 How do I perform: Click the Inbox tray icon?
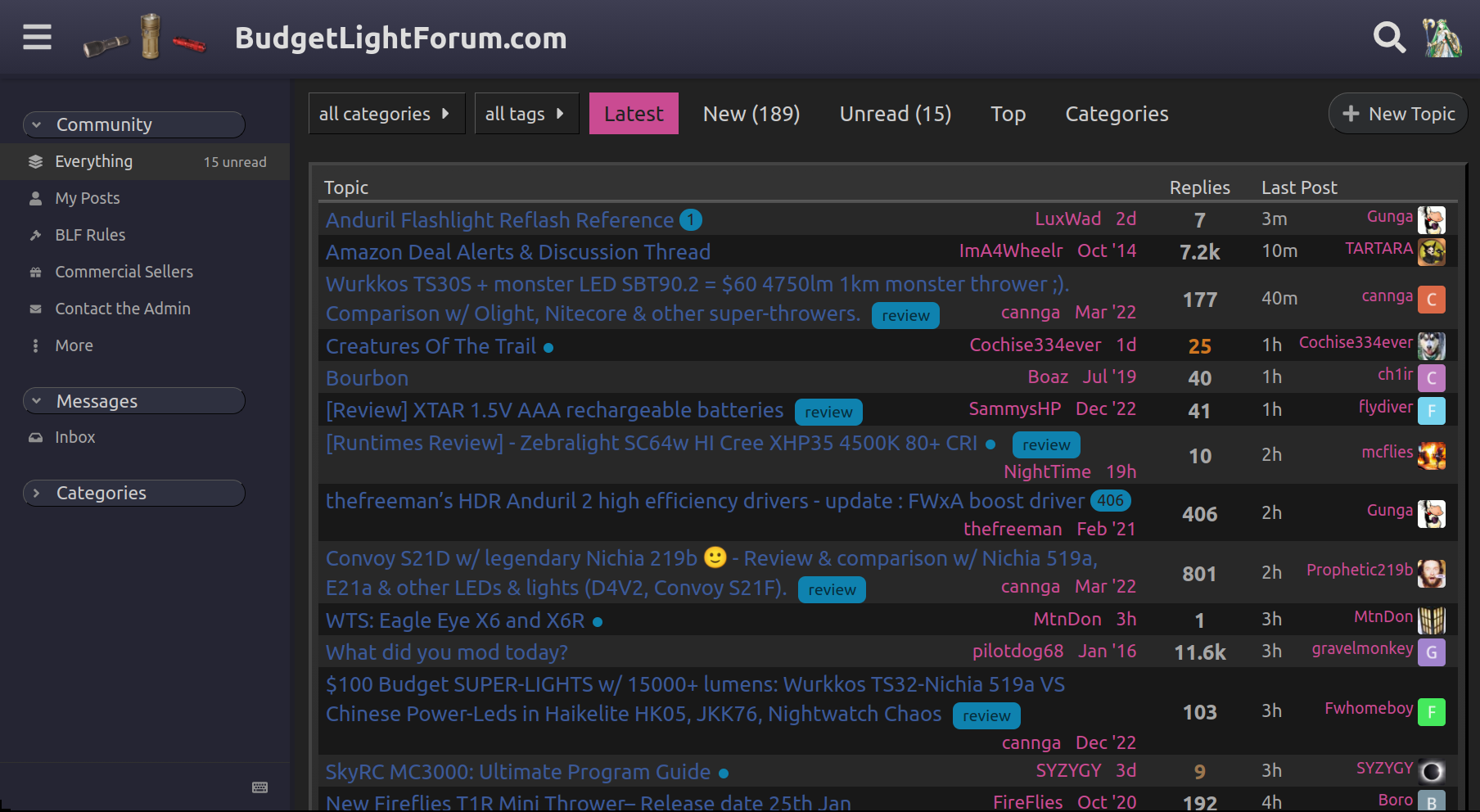point(35,438)
